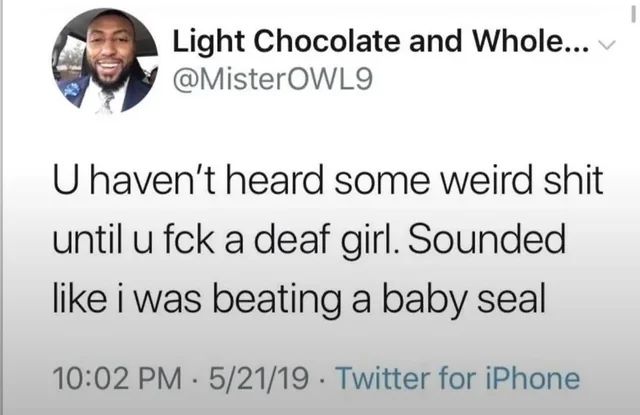Click the tie in the avatar photo
This screenshot has height=415, width=640.
104,98
